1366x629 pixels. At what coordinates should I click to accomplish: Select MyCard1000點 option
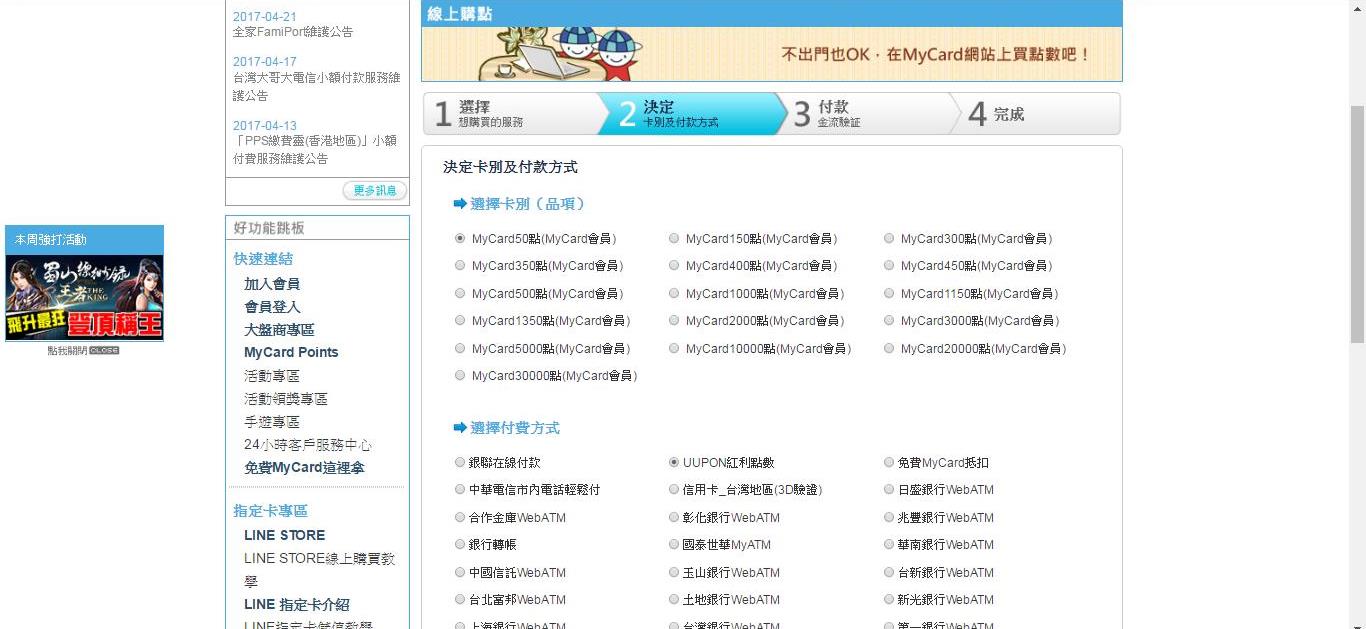[x=674, y=294]
